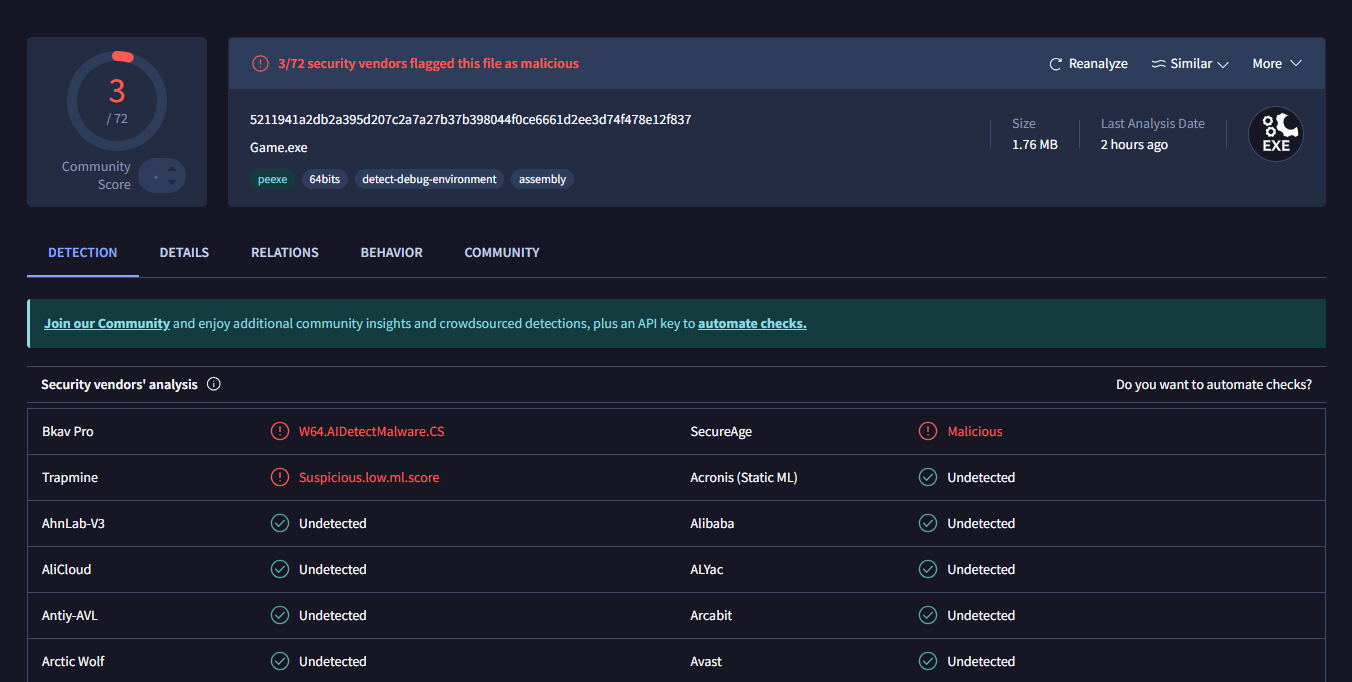Click the Arctic Wolf vendor name
This screenshot has width=1352, height=682.
(73, 662)
